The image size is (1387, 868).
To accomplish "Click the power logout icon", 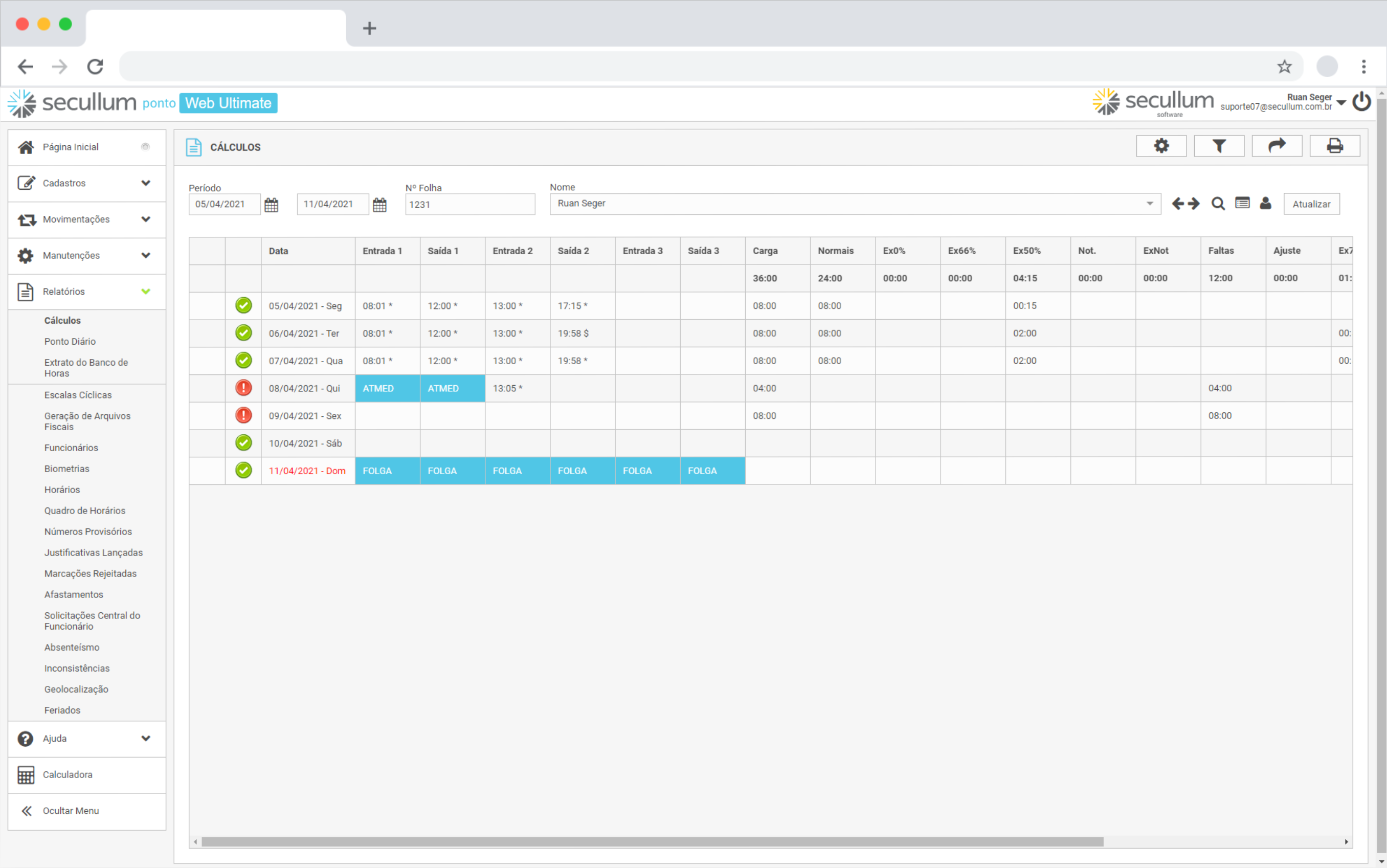I will click(1361, 102).
